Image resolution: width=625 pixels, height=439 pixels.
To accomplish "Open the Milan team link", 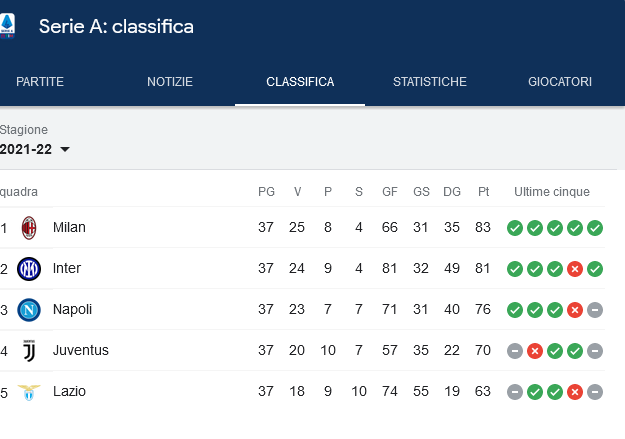I will (x=69, y=227).
